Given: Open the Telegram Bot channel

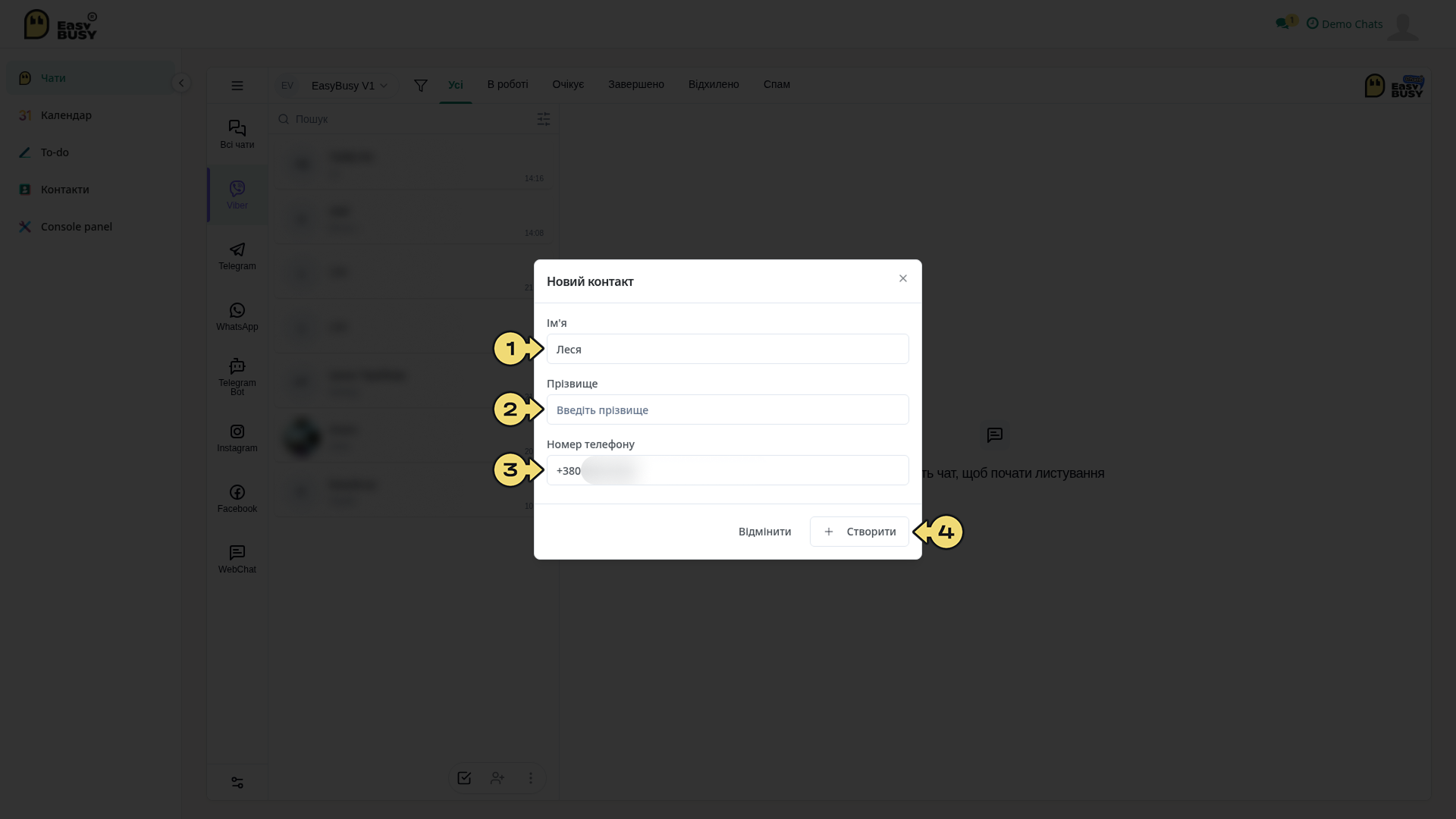Looking at the screenshot, I should [237, 377].
